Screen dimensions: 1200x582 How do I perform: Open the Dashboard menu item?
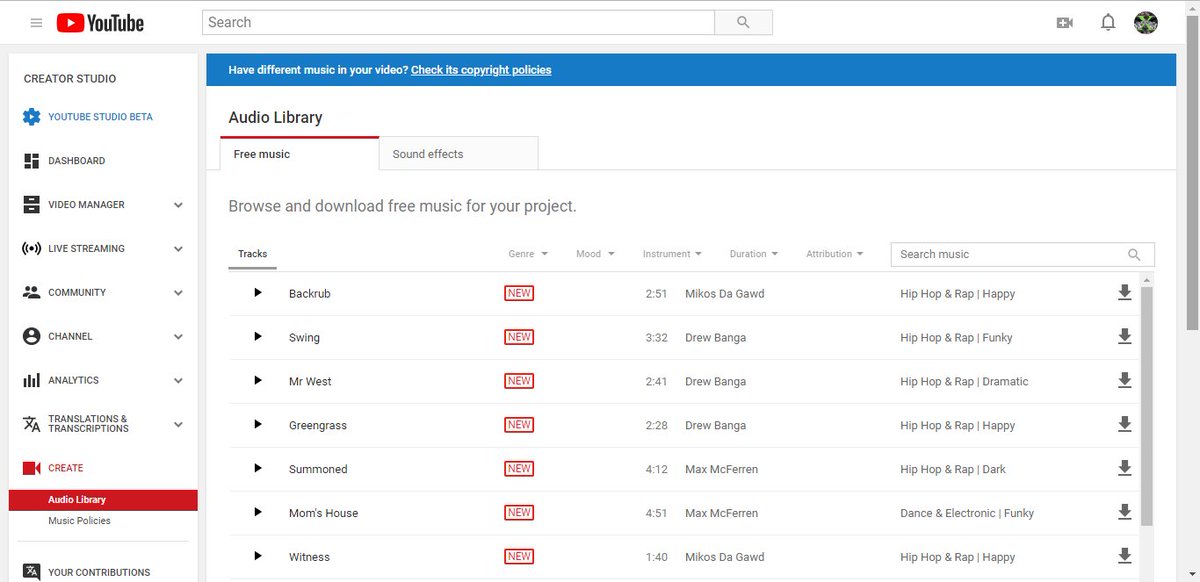(76, 161)
